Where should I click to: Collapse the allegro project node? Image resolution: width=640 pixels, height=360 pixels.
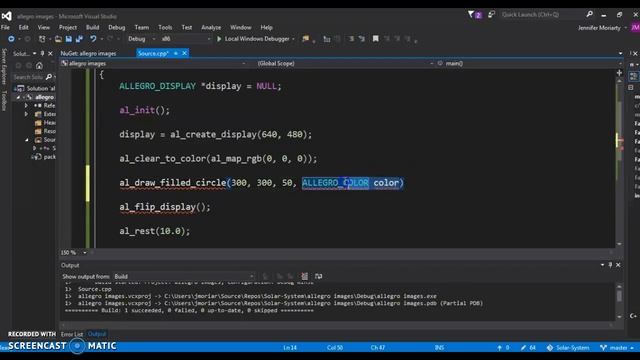pos(18,97)
